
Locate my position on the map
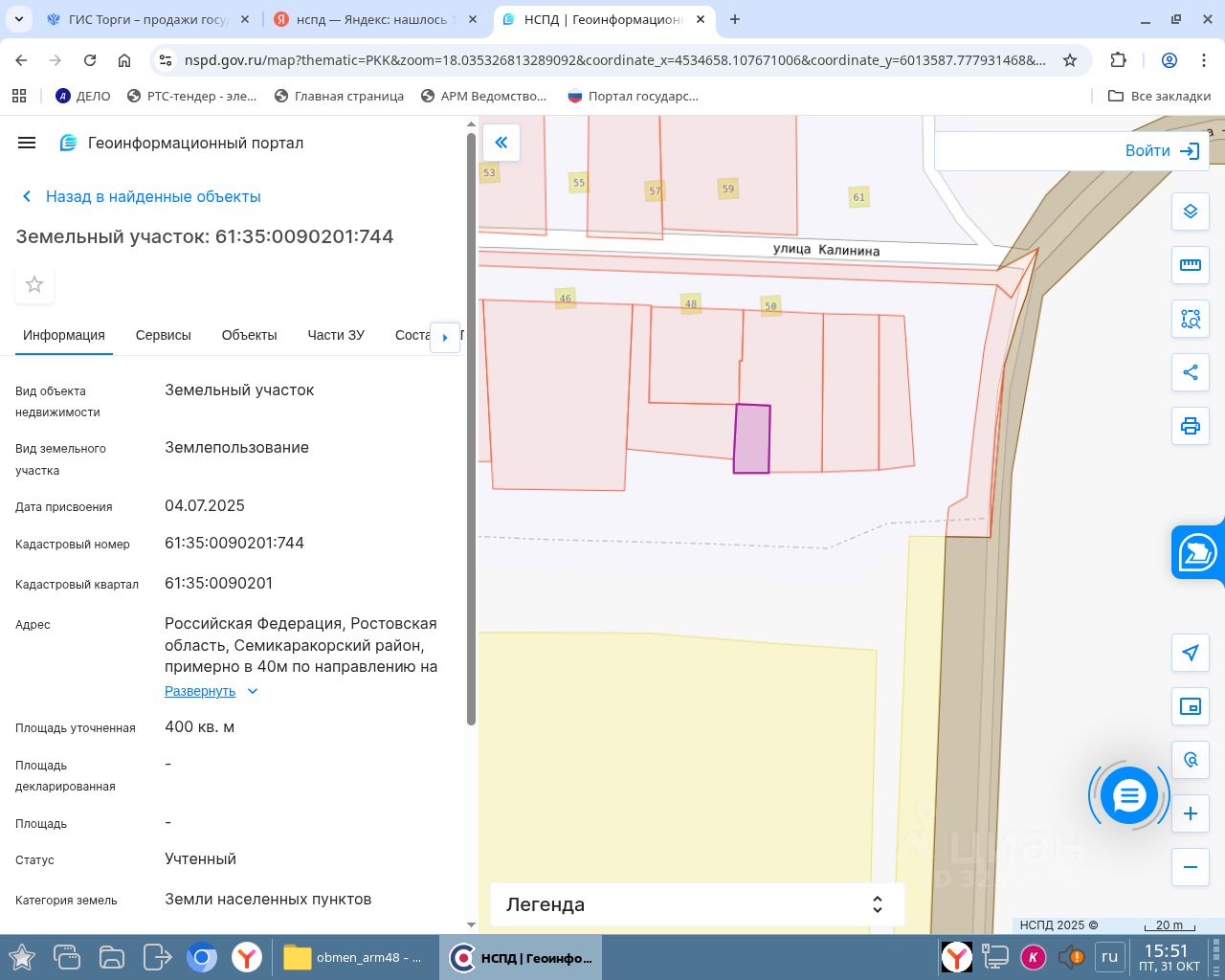tap(1191, 653)
